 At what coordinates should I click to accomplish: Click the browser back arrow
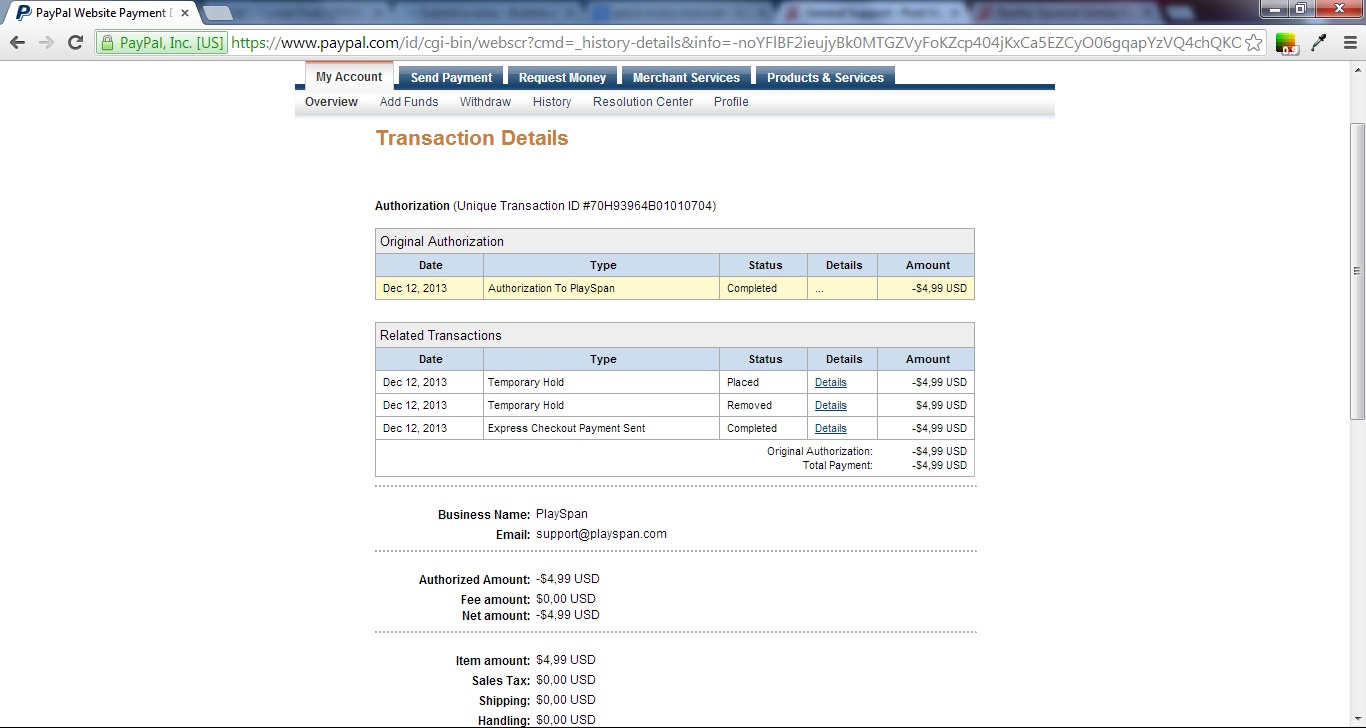[17, 42]
